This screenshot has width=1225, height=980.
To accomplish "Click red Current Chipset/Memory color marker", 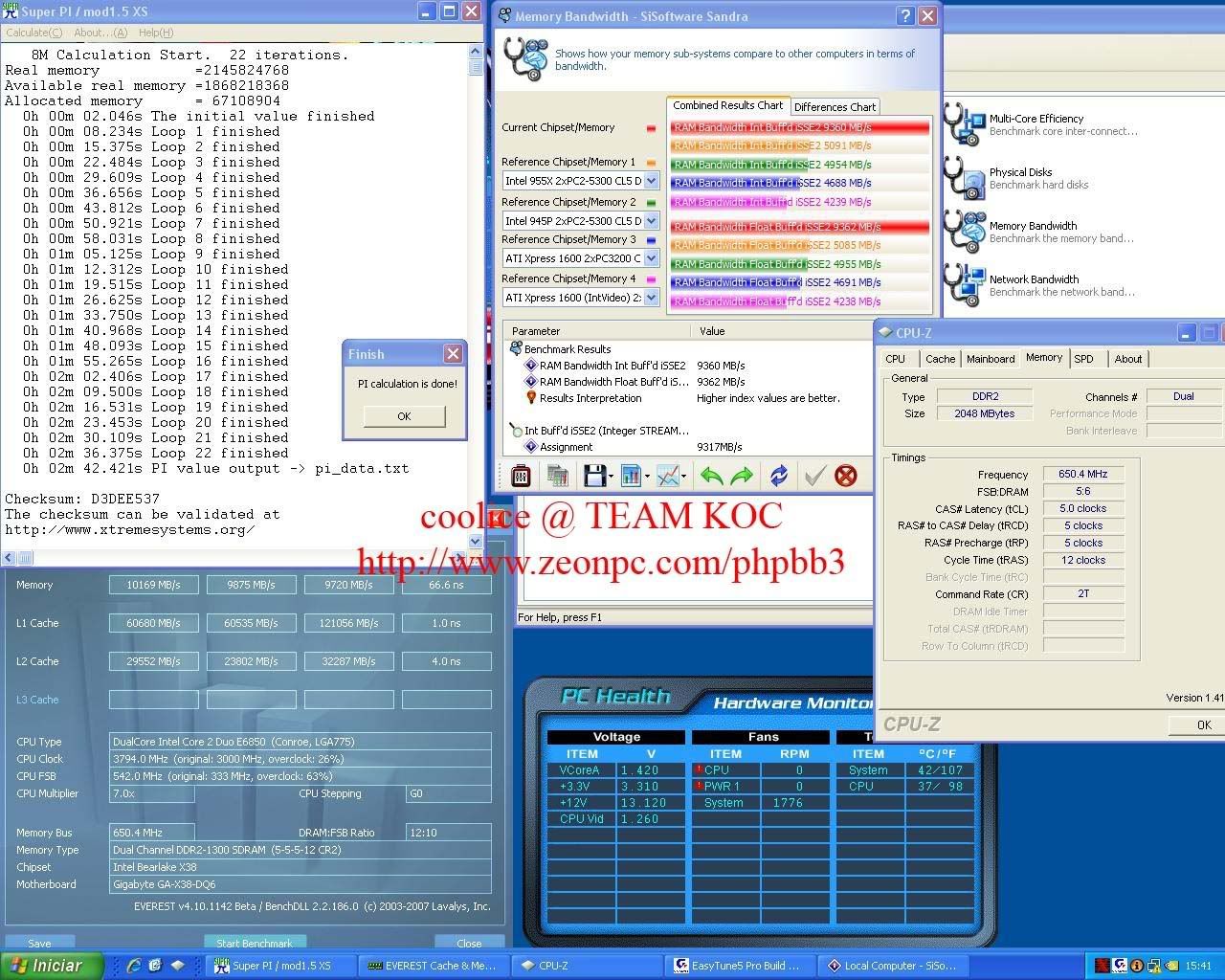I will click(x=652, y=127).
